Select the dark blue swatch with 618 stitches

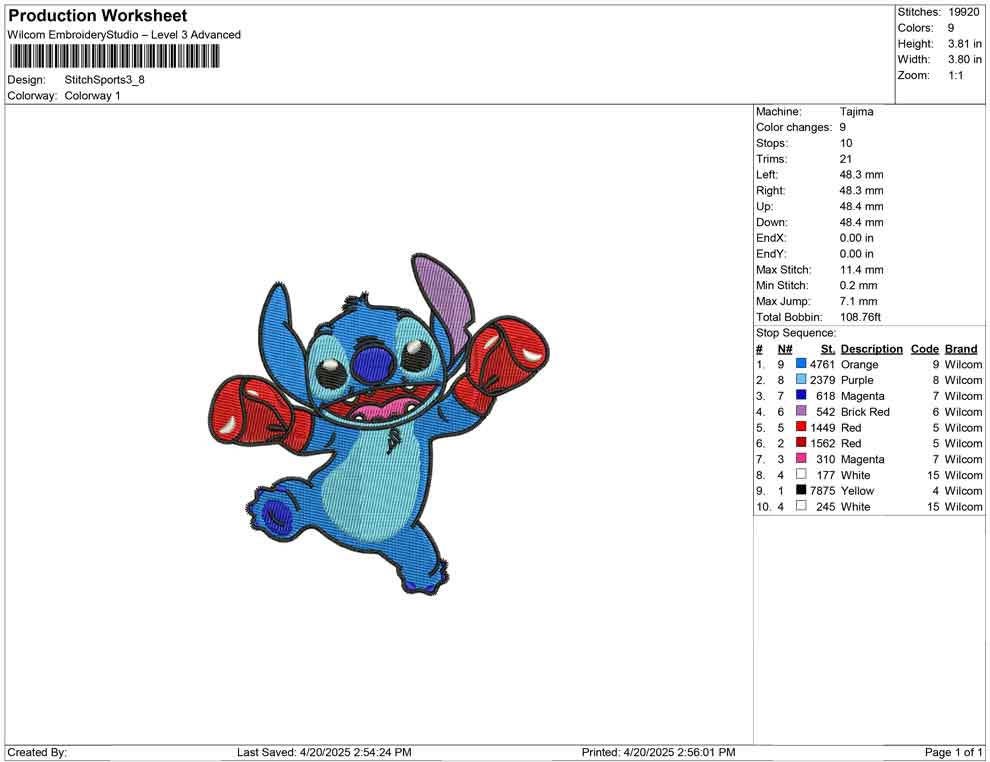801,395
